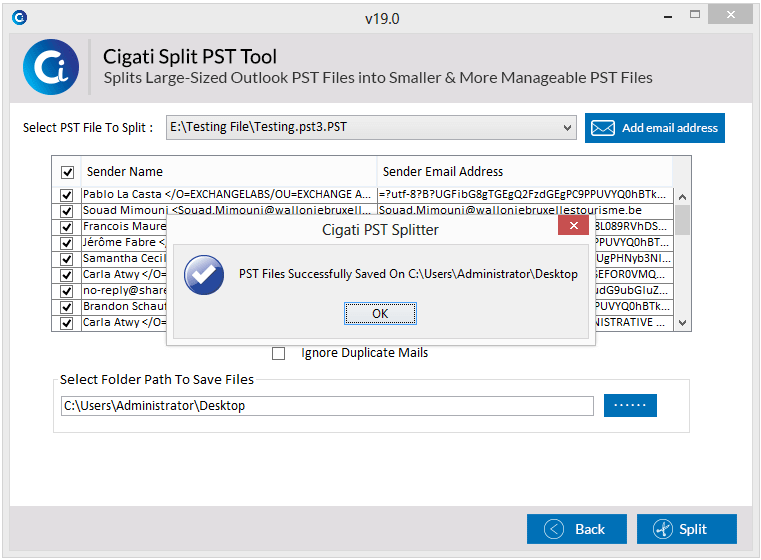The height and width of the screenshot is (560, 761).
Task: Minimize the application window
Action: click(668, 16)
